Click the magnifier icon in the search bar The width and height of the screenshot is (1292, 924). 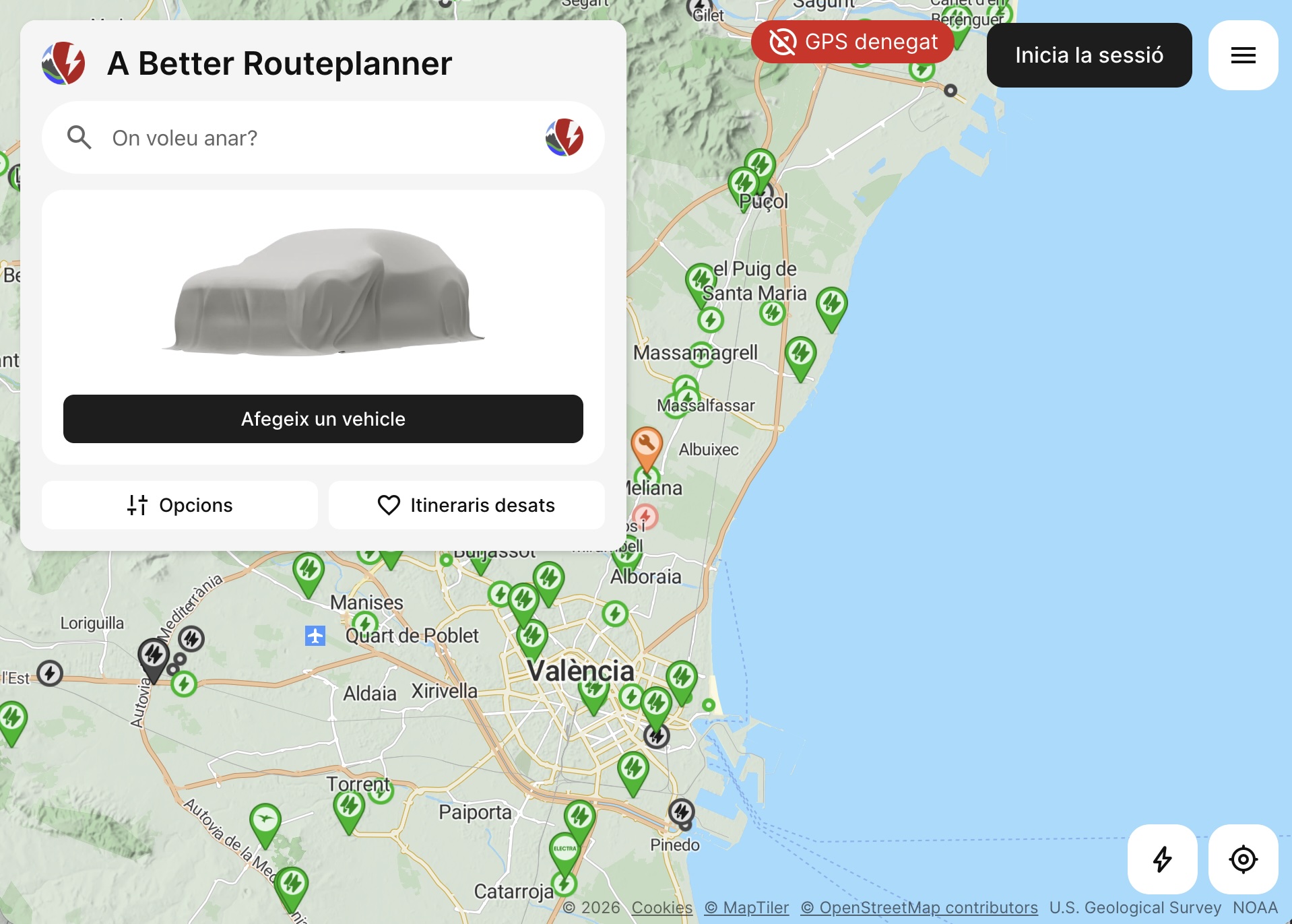(x=79, y=137)
